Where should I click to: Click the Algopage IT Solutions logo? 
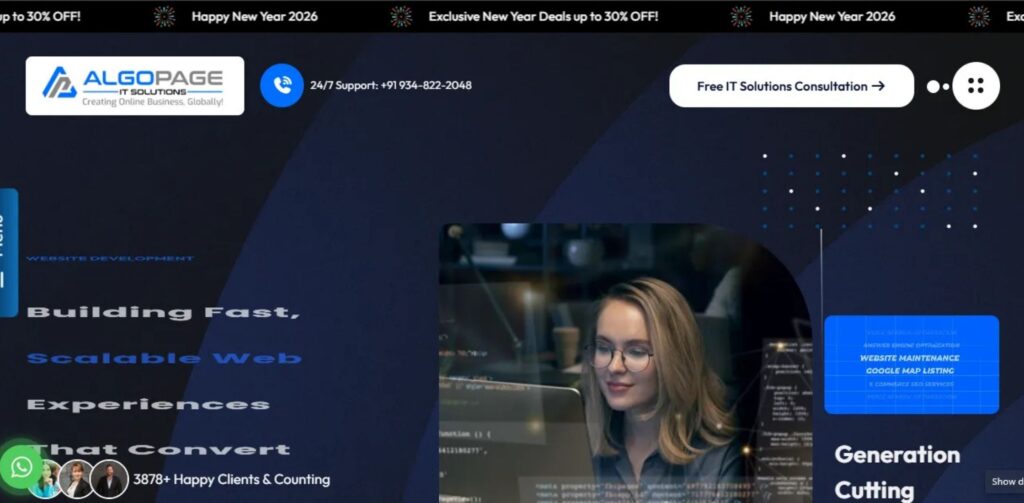134,86
